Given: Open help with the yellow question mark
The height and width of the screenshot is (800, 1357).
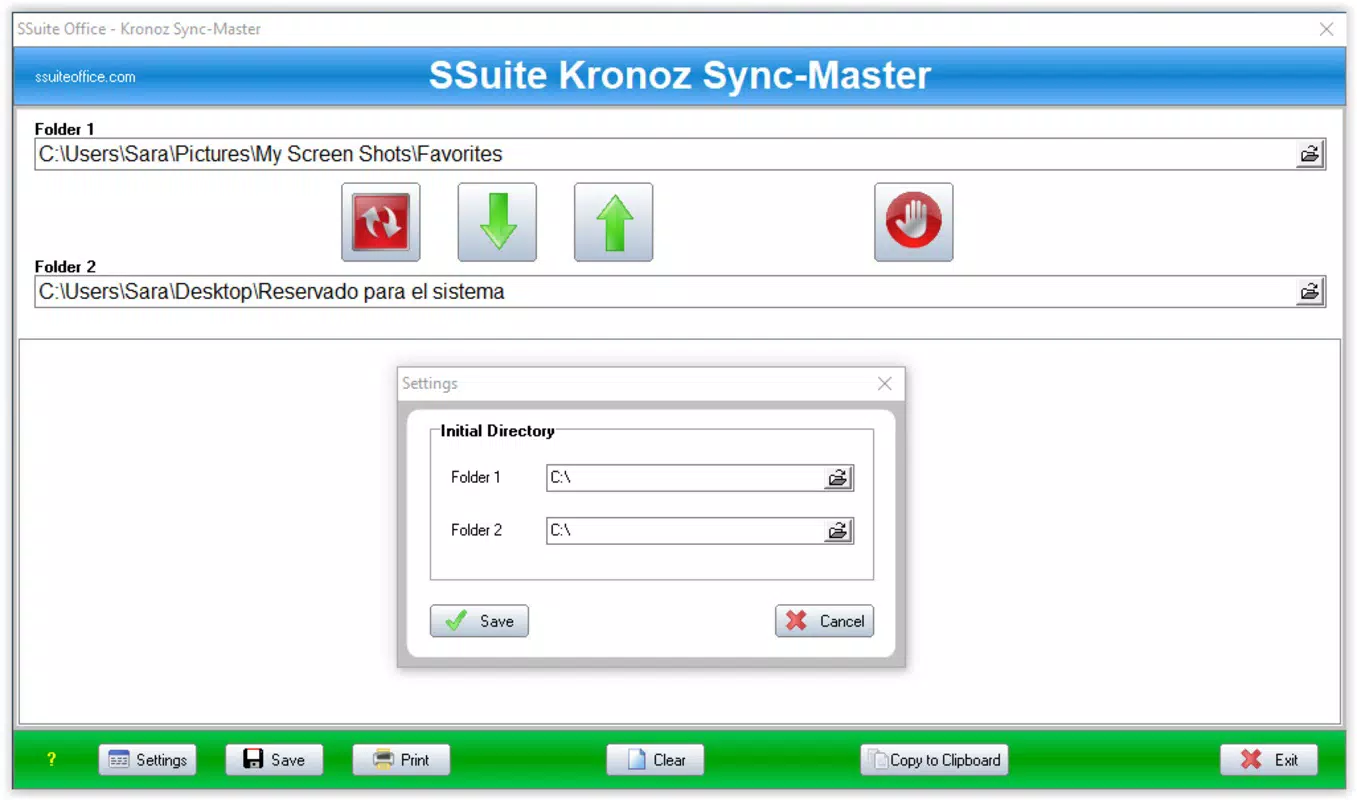Looking at the screenshot, I should click(52, 760).
